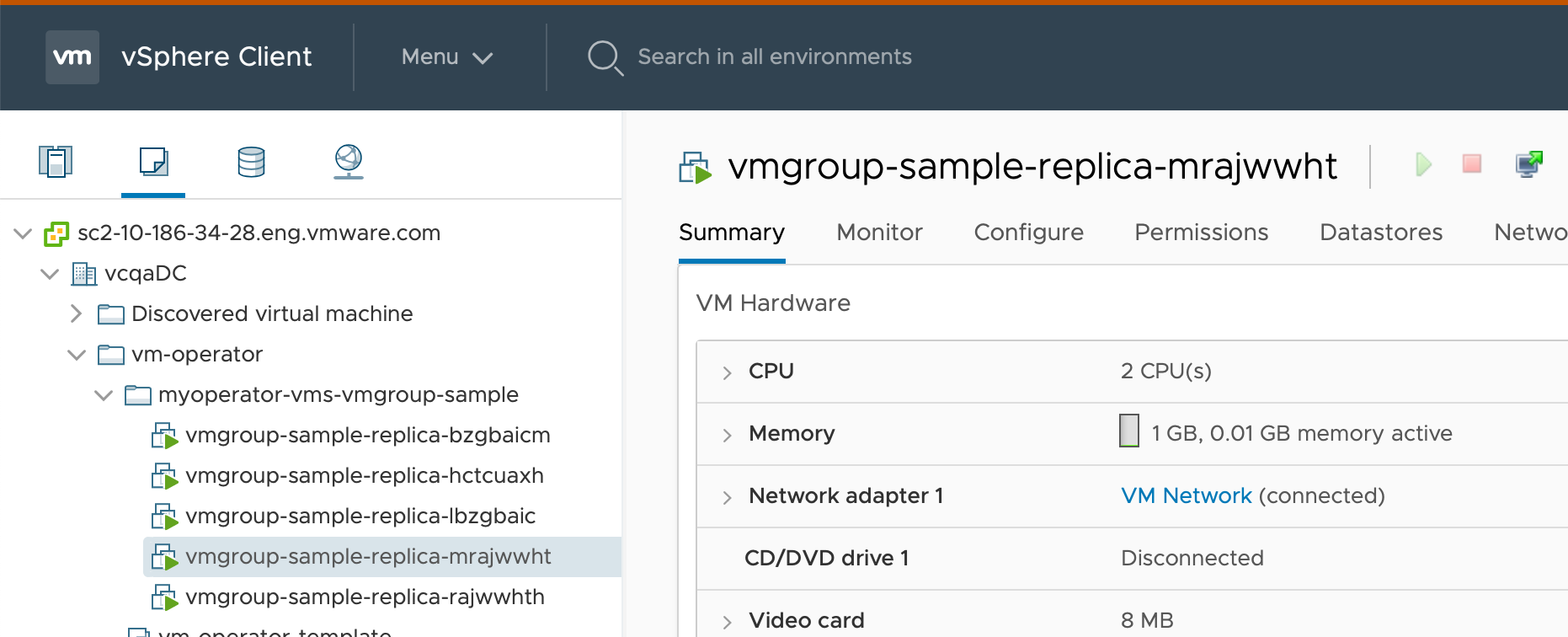Click the CD/DVD drive 1 row label

pyautogui.click(x=827, y=558)
